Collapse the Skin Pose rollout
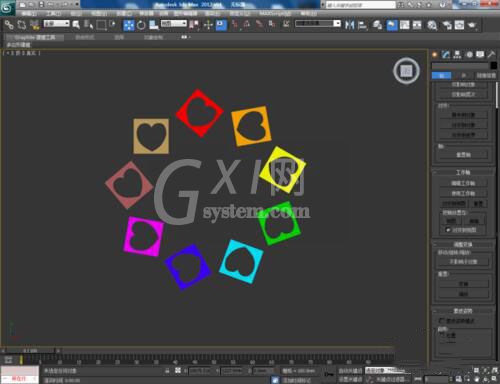The image size is (500, 384). click(463, 311)
